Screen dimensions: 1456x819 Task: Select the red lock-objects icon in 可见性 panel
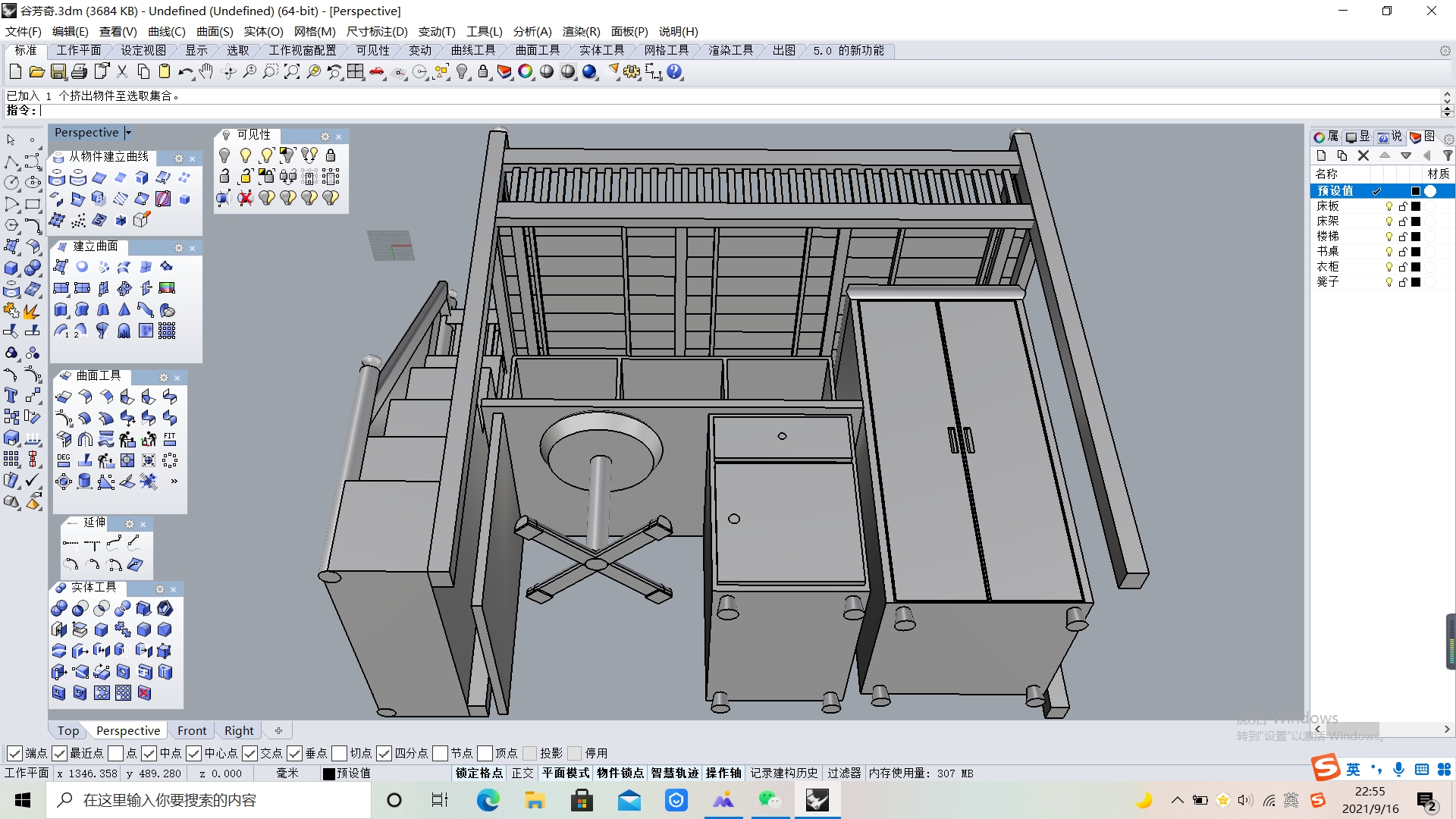pyautogui.click(x=245, y=198)
